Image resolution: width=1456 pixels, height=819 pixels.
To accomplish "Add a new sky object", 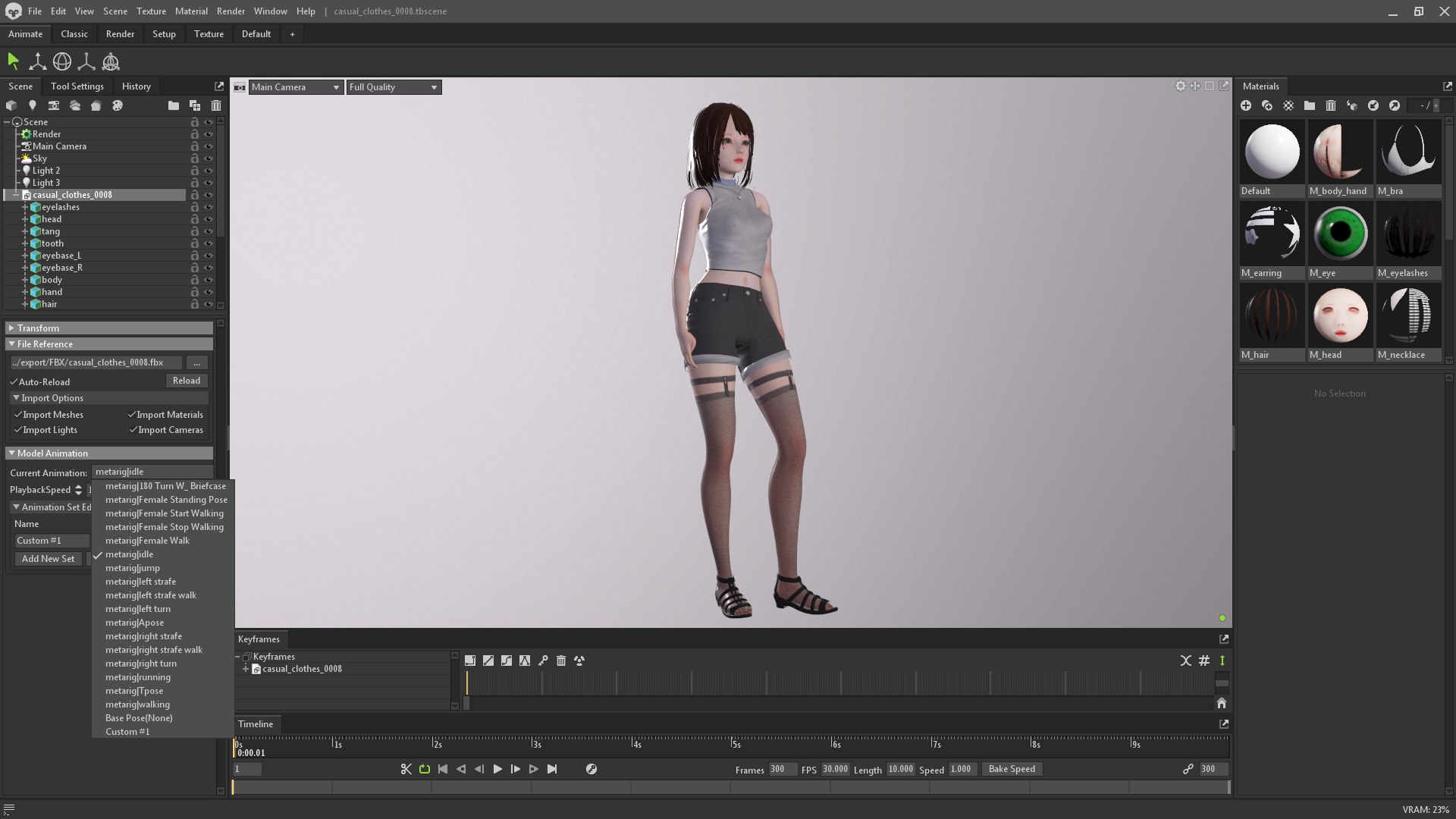I will click(75, 105).
